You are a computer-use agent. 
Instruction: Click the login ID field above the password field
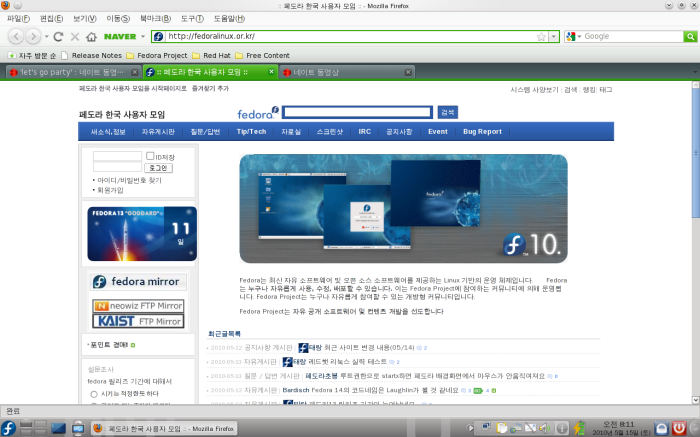click(x=117, y=156)
